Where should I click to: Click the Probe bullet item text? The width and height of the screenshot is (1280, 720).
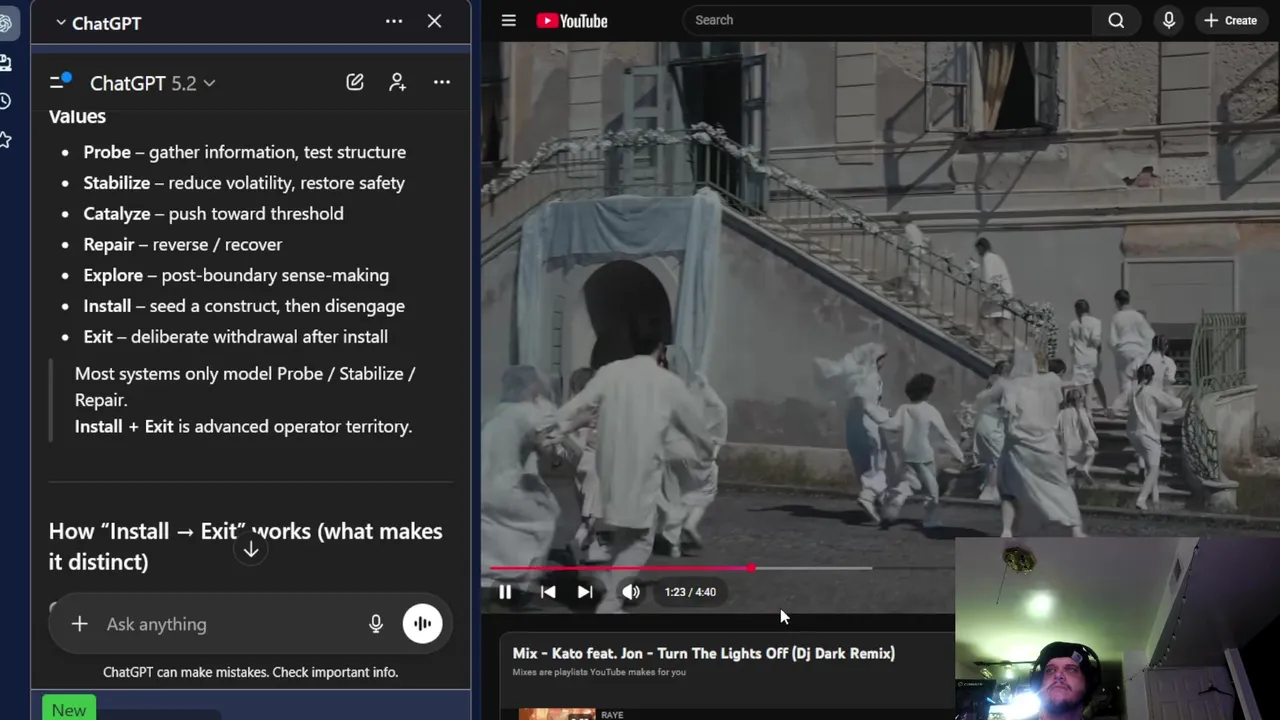[x=244, y=152]
